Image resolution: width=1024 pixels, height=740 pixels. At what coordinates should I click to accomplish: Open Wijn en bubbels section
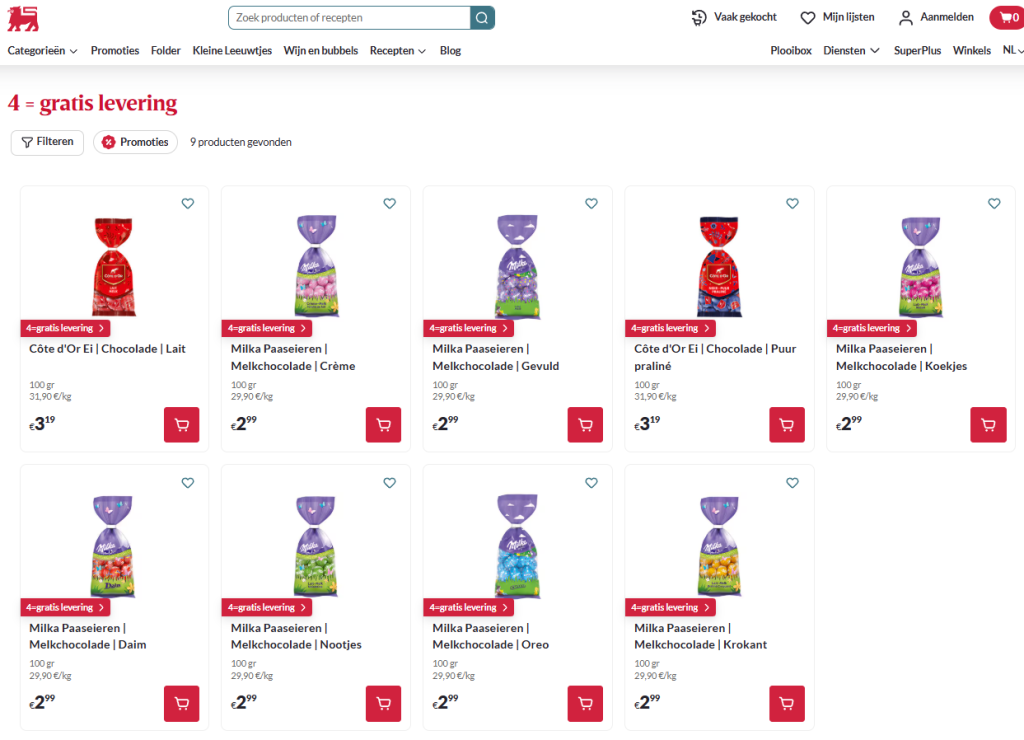point(321,50)
